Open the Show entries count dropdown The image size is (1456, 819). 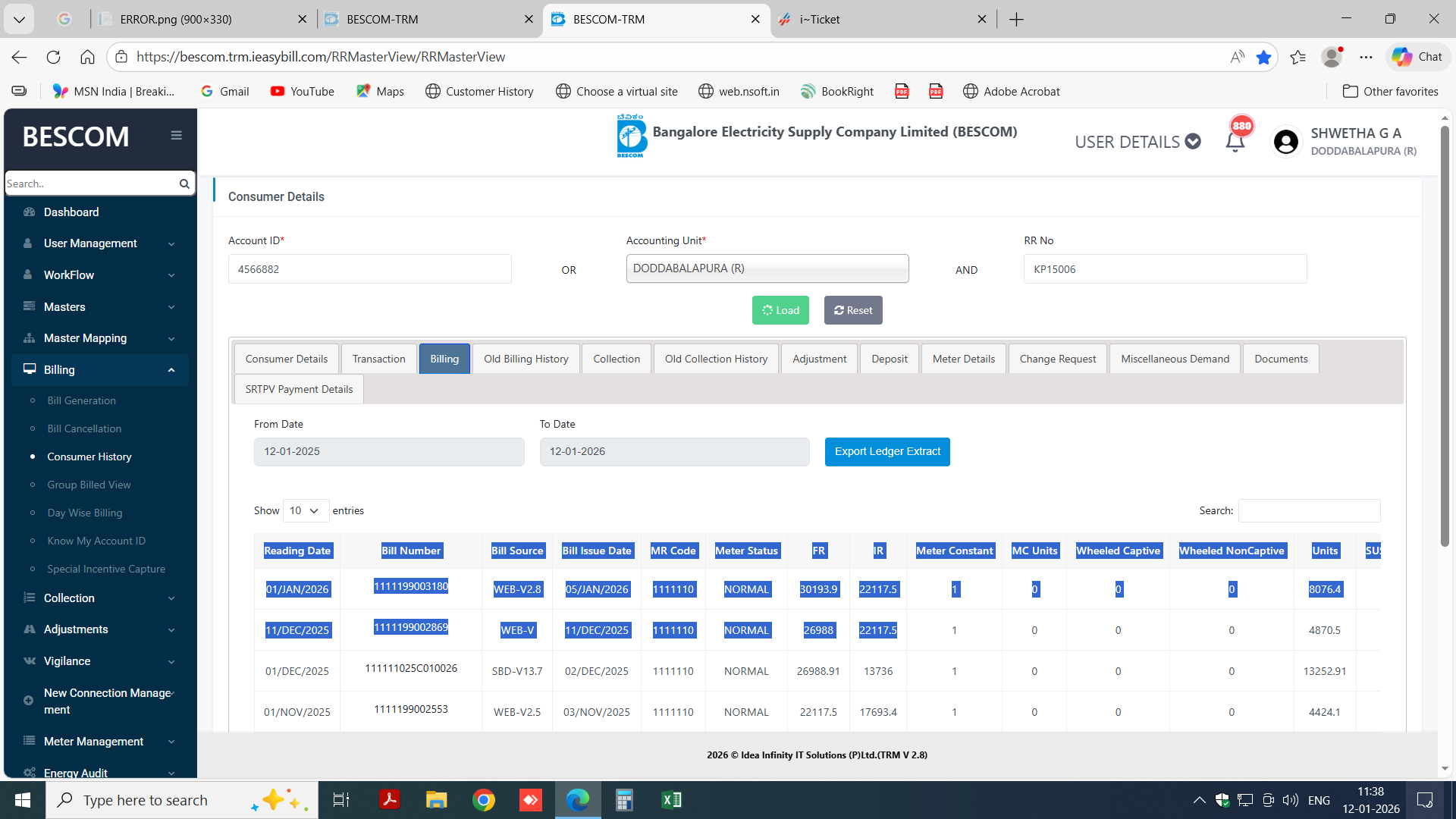click(305, 510)
